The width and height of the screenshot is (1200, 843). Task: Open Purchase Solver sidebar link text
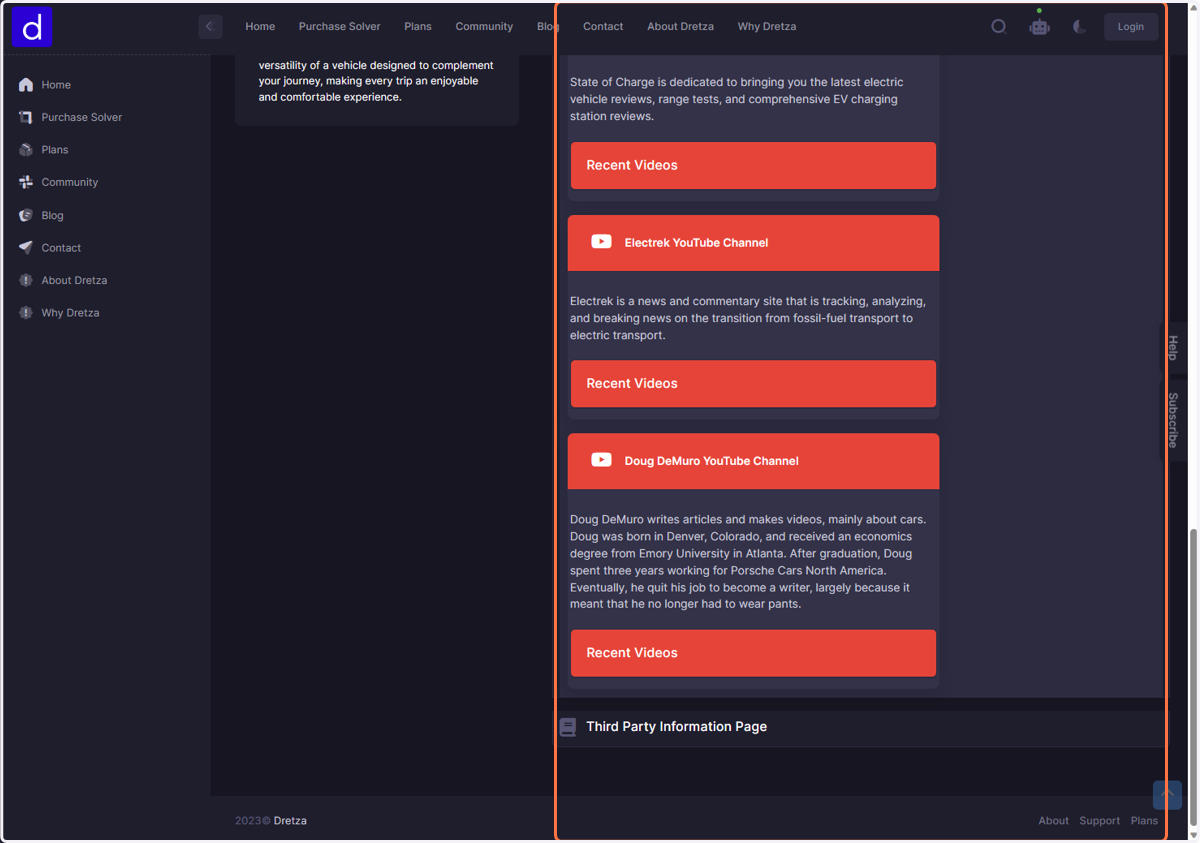point(82,117)
